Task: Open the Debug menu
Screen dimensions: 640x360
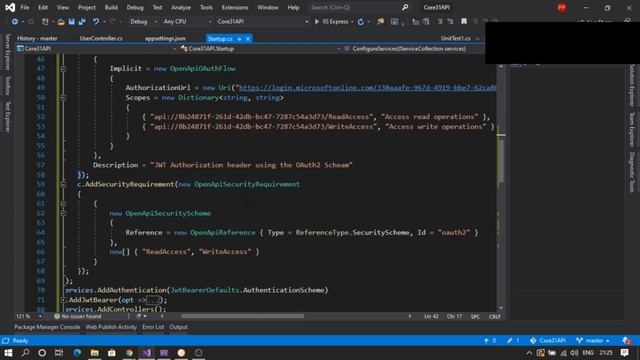Action: (135, 7)
